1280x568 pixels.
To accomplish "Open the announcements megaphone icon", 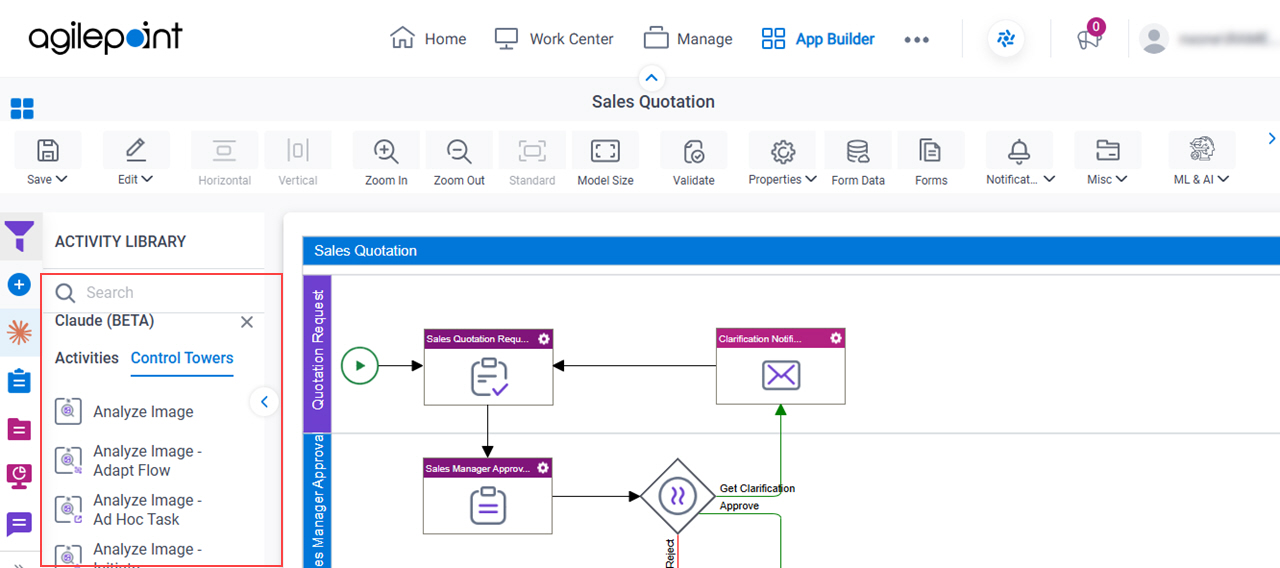I will point(1089,38).
